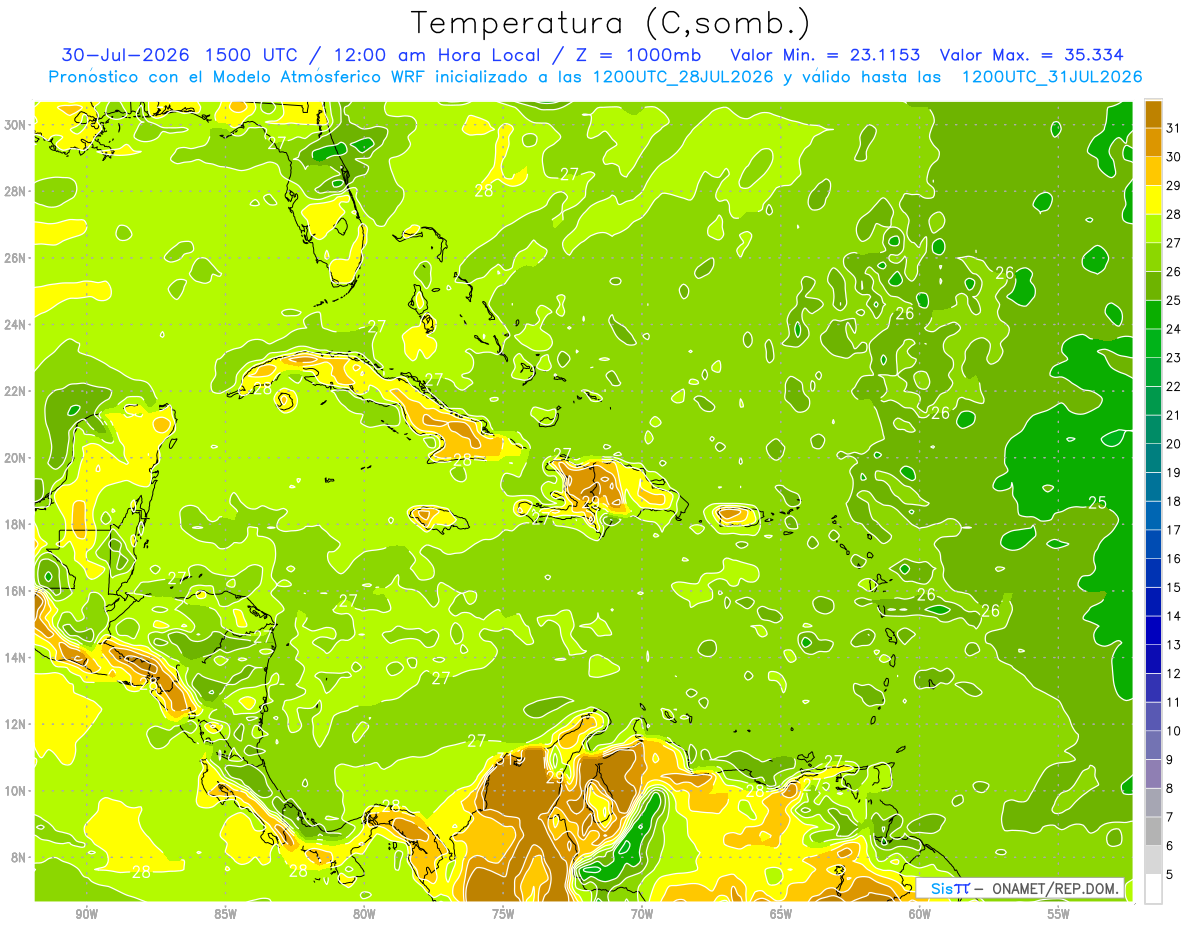Click the SisTT ONAMET/REP.DOM. logo box
Screen dimensions: 1200x927
click(x=1021, y=888)
